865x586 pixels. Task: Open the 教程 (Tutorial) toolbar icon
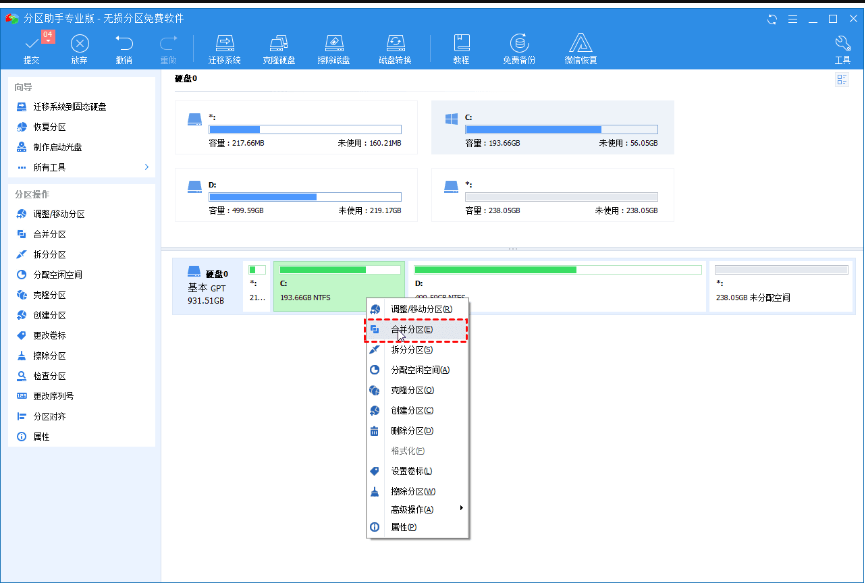[x=461, y=45]
